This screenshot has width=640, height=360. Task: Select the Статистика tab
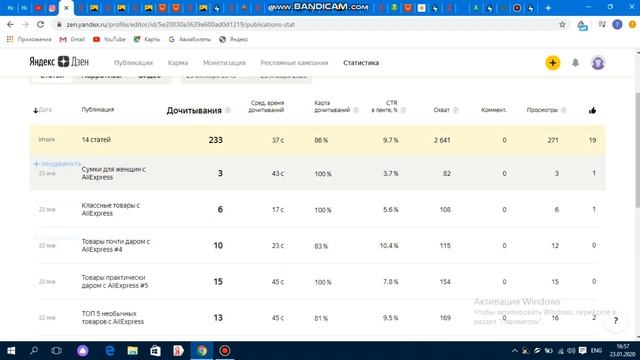[361, 63]
